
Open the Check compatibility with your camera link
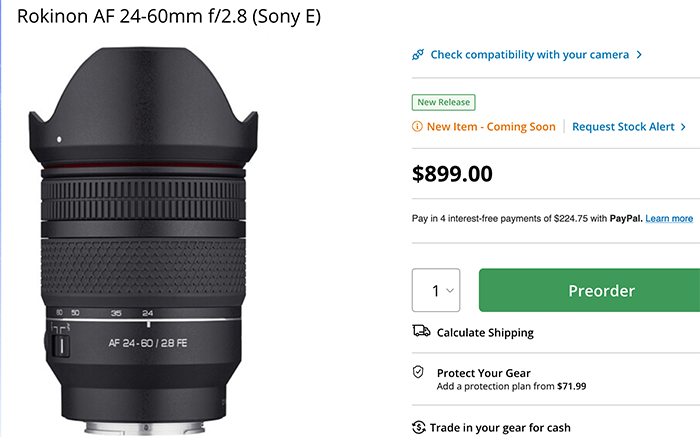point(529,54)
